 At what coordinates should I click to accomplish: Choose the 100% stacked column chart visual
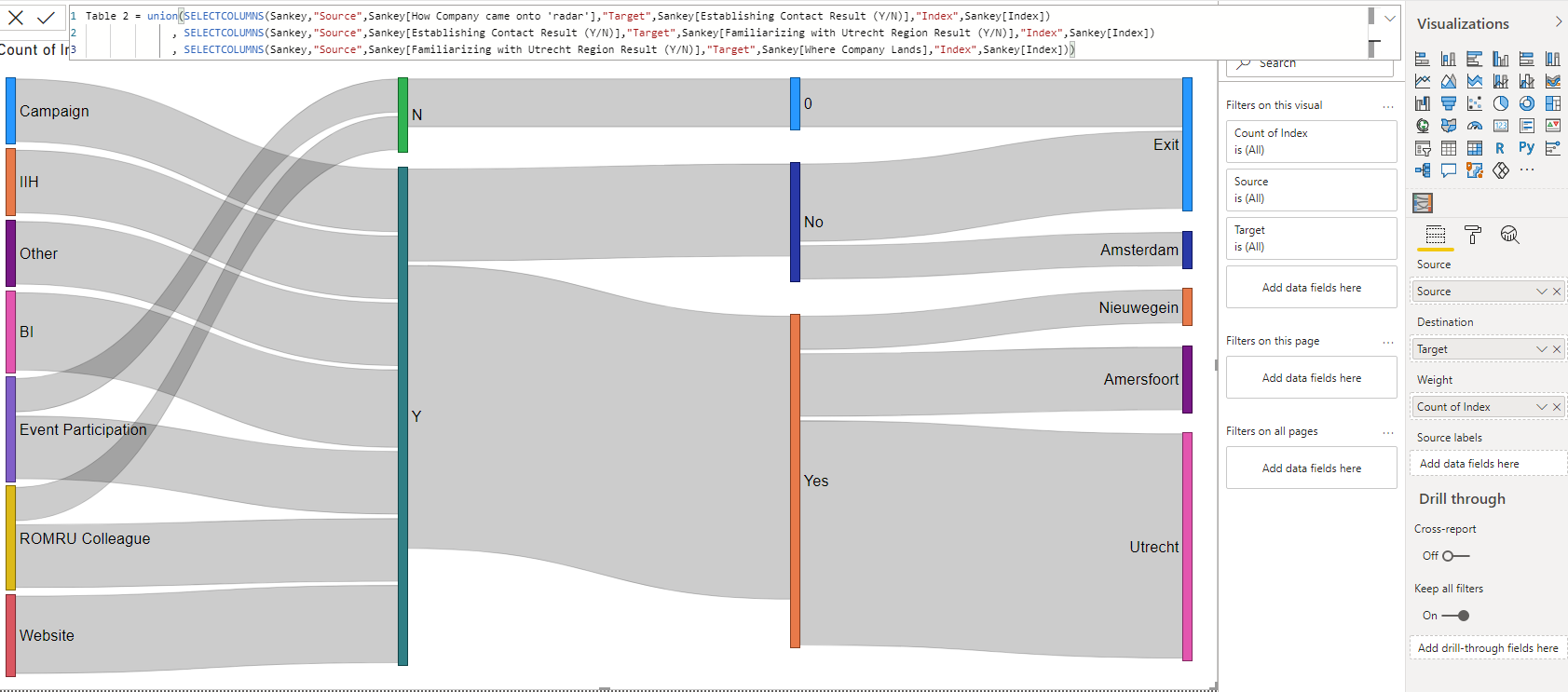pos(1553,59)
